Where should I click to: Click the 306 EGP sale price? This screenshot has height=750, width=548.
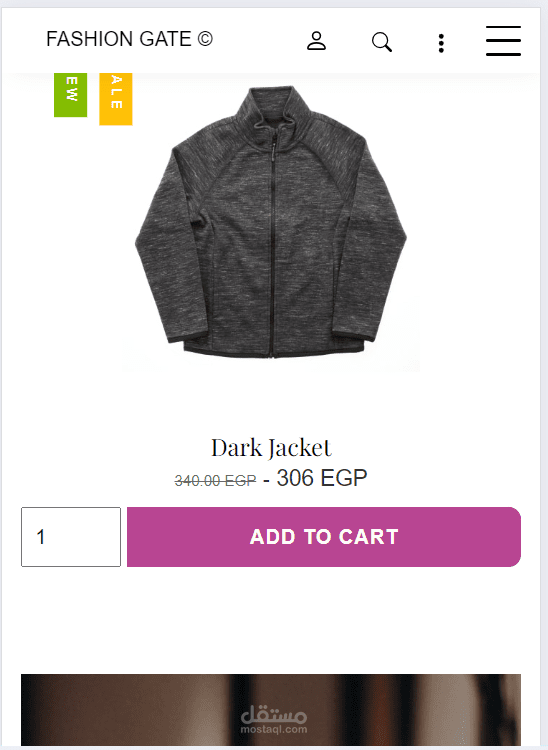point(322,478)
